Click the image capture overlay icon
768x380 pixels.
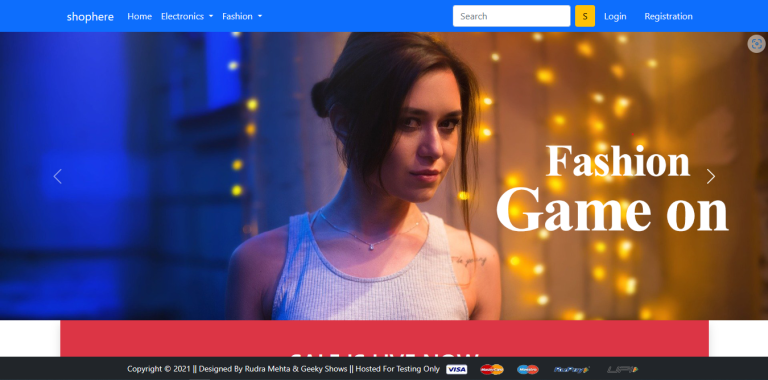point(757,44)
